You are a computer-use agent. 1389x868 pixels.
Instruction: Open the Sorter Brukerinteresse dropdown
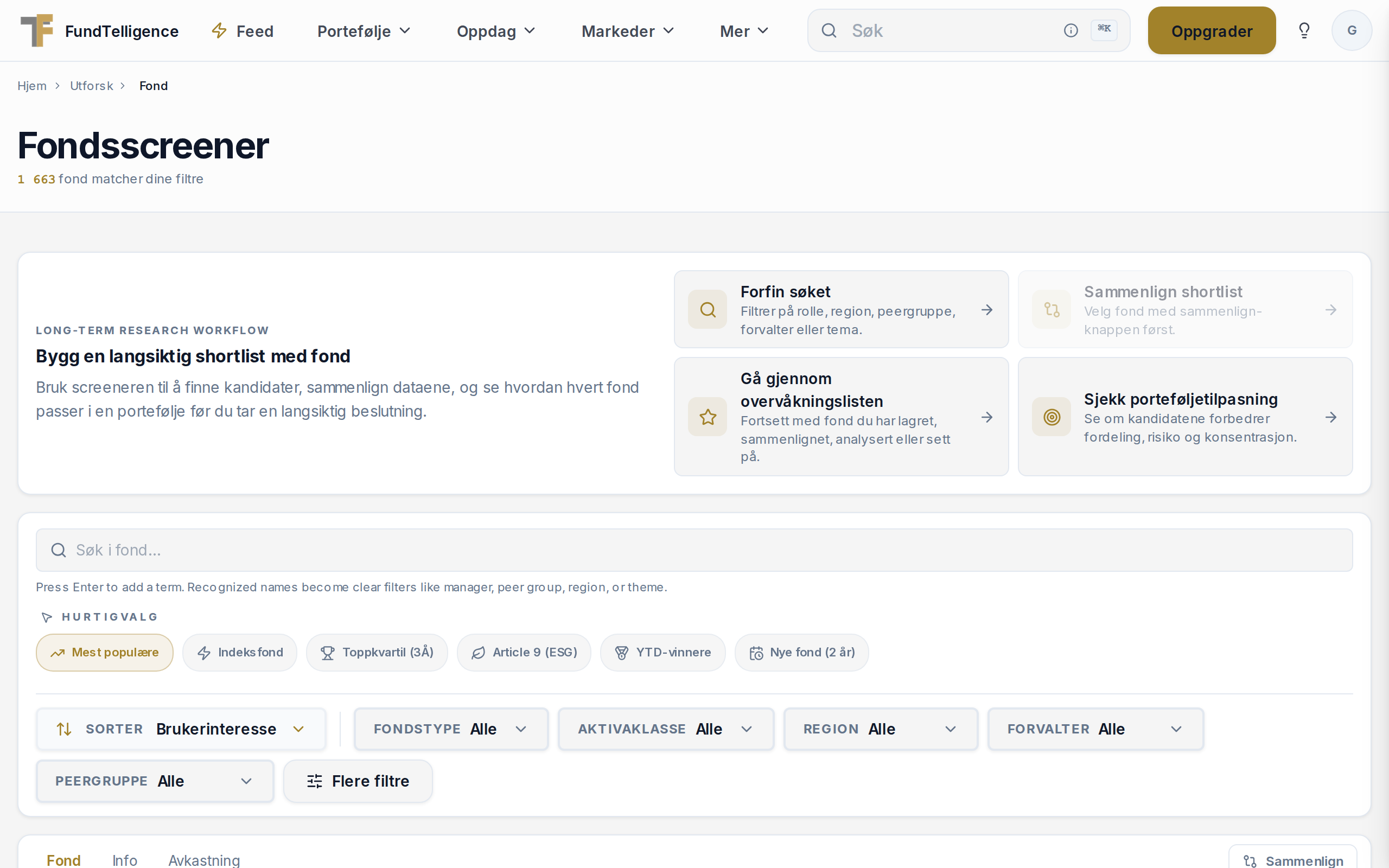click(181, 729)
